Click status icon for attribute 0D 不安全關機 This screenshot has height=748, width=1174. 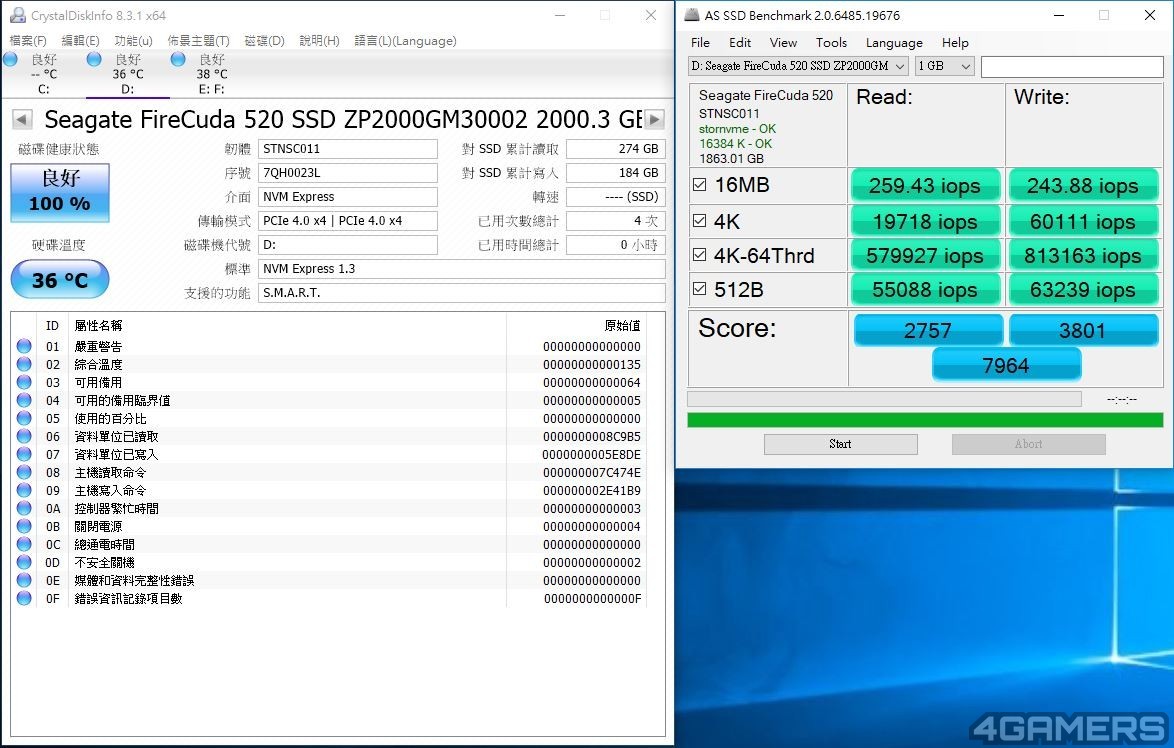tap(24, 562)
